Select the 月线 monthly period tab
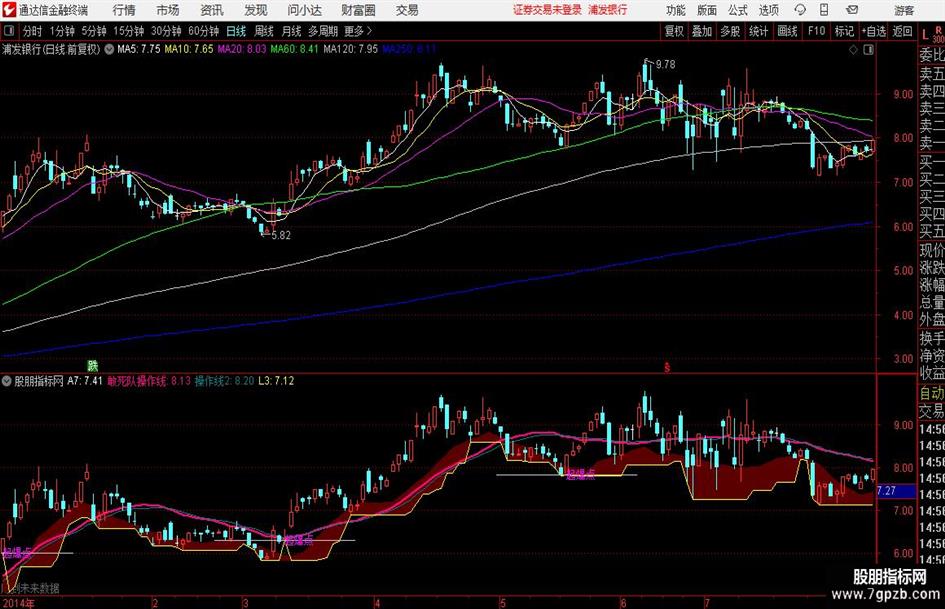 (x=292, y=31)
